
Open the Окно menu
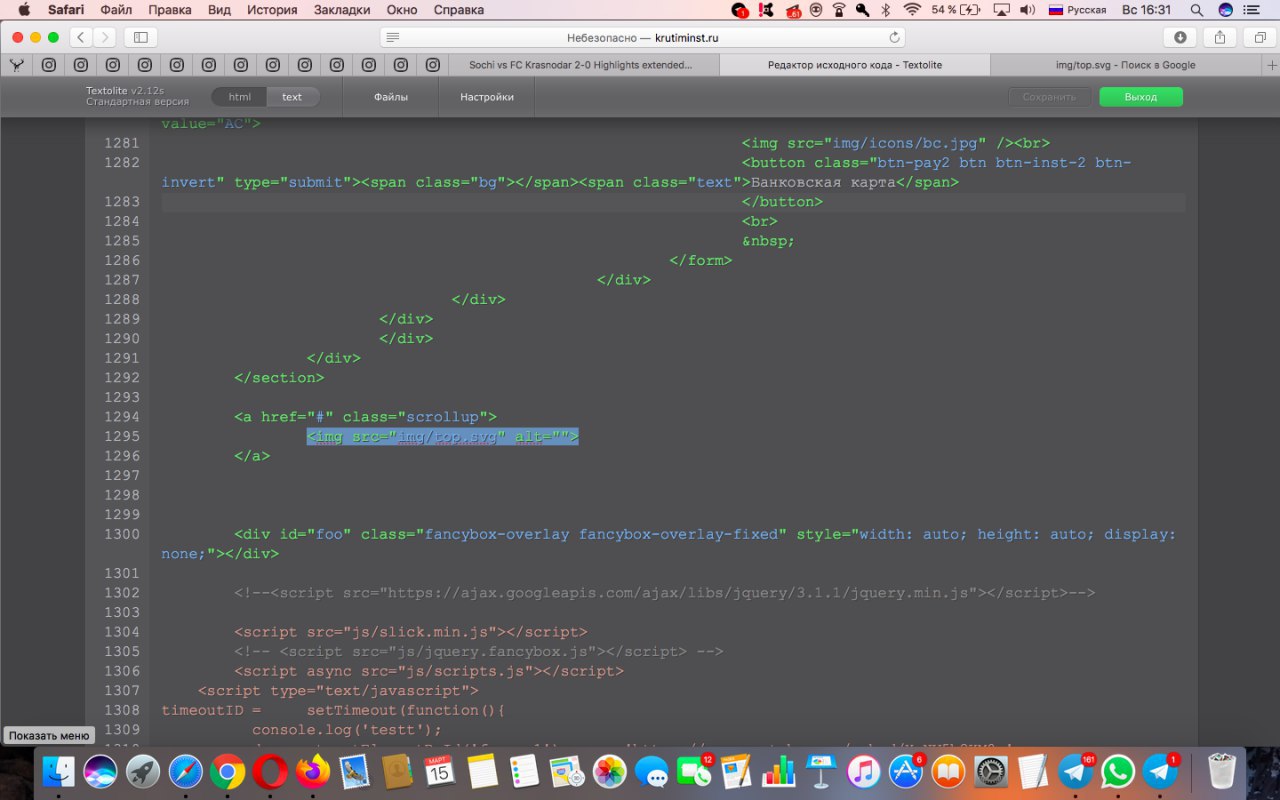click(402, 10)
